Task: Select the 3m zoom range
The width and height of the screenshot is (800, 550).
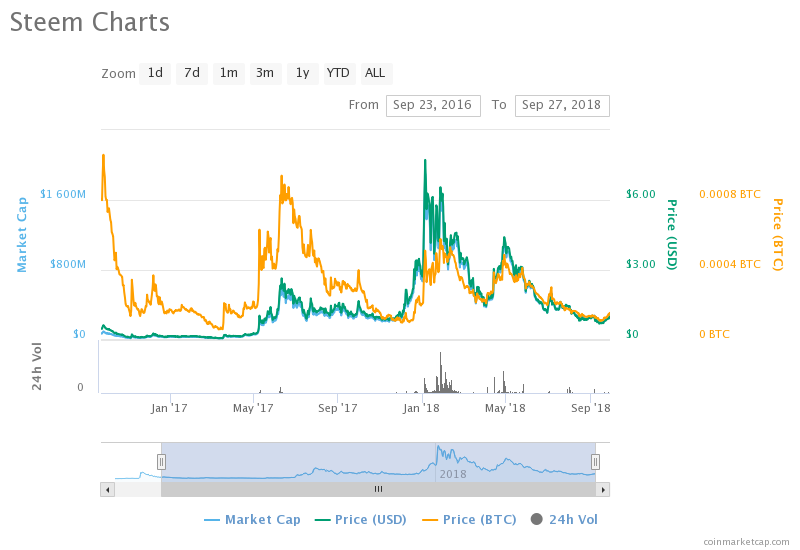Action: pyautogui.click(x=265, y=73)
